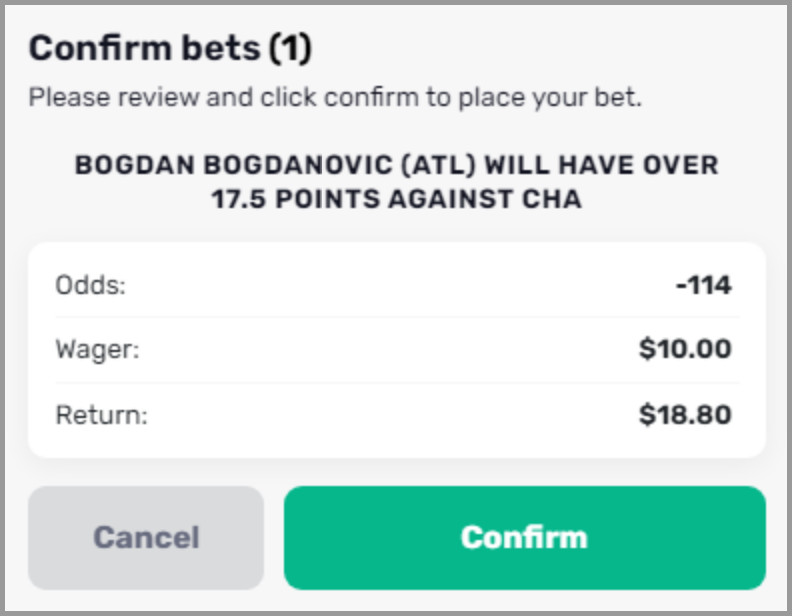Click 'CHA' opponent abbreviation in heading

552,198
